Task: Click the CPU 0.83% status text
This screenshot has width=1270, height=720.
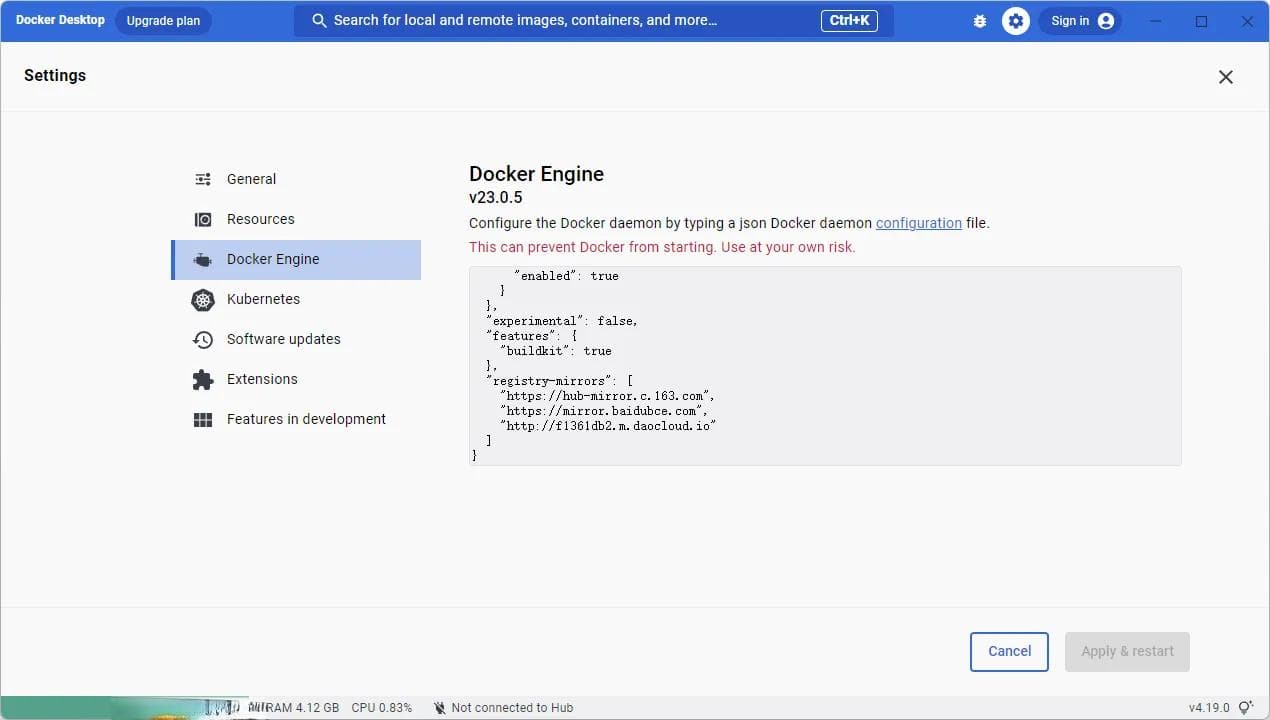Action: pyautogui.click(x=381, y=708)
